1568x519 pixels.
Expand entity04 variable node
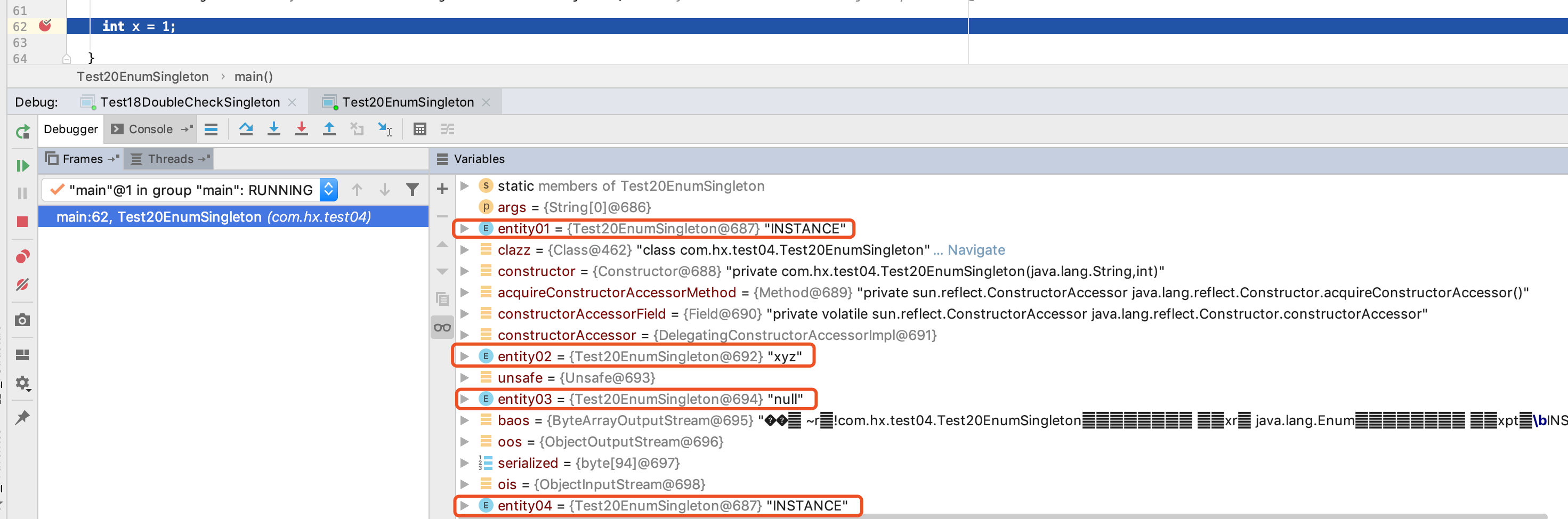pos(464,505)
